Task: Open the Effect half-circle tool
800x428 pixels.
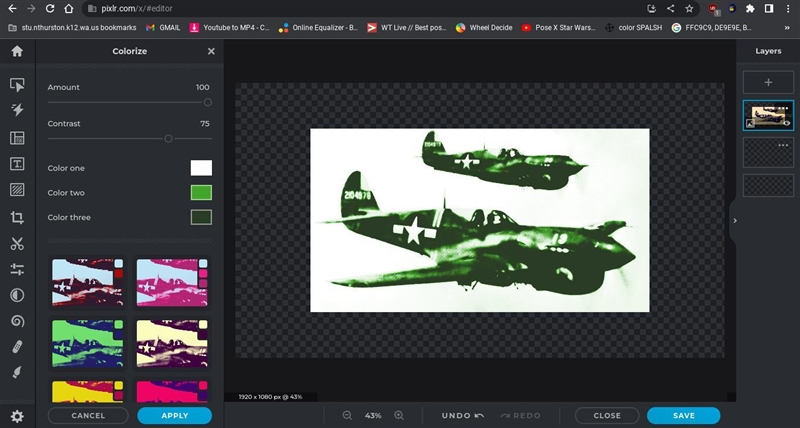Action: 17,295
